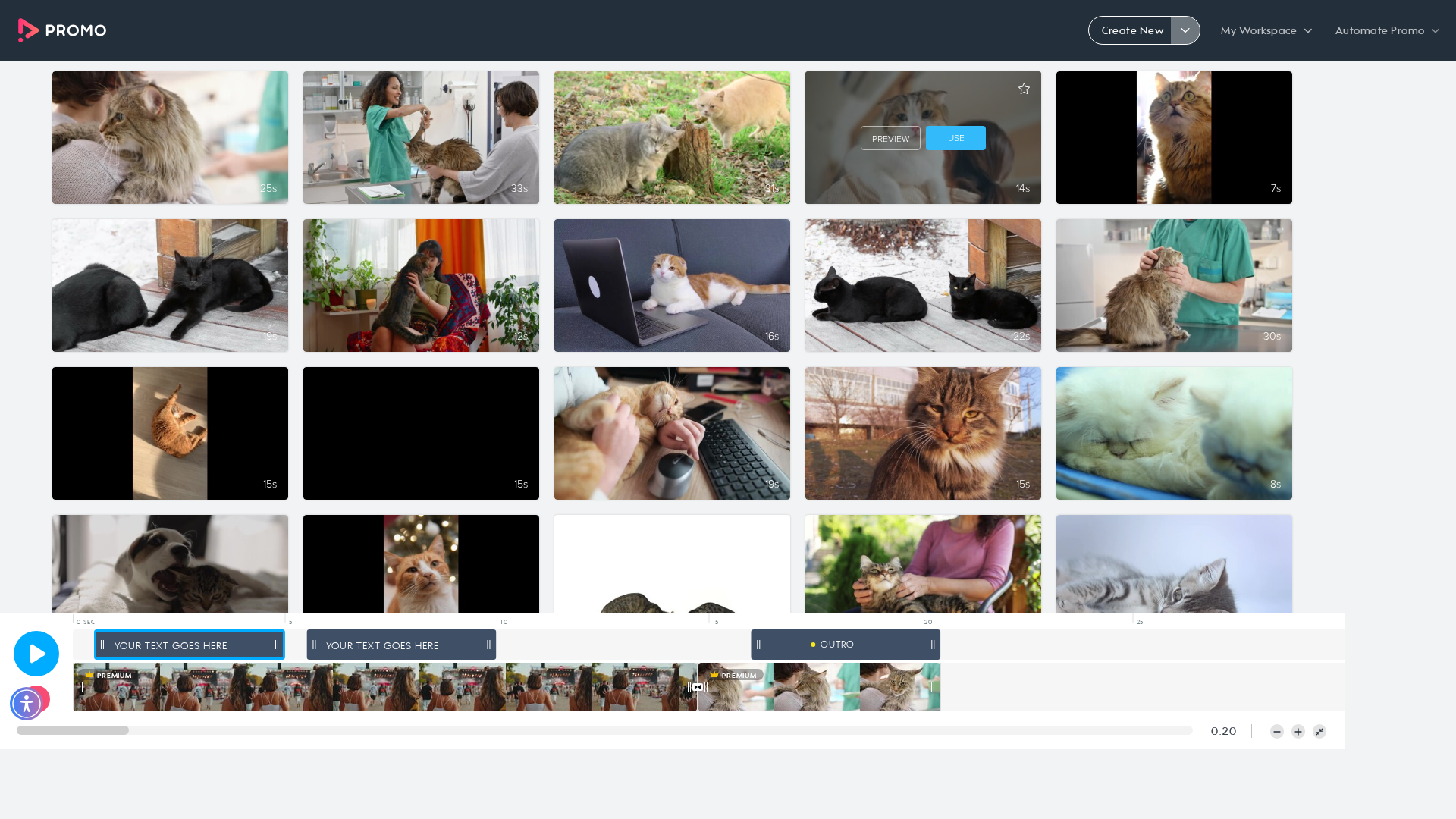Click the Create New button

(1131, 30)
